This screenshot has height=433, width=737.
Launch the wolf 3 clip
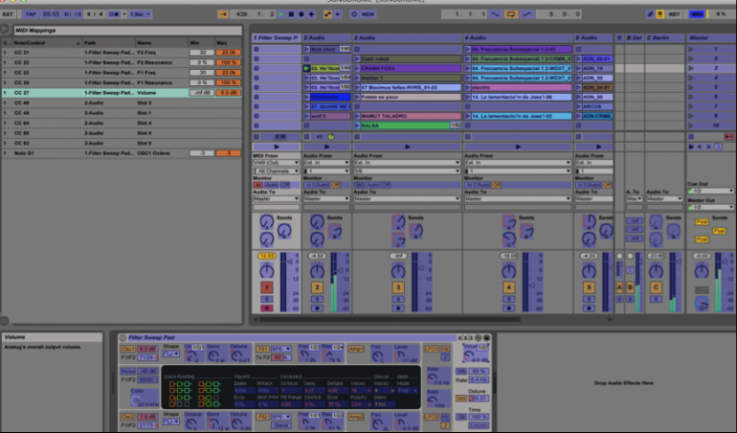tap(306, 116)
